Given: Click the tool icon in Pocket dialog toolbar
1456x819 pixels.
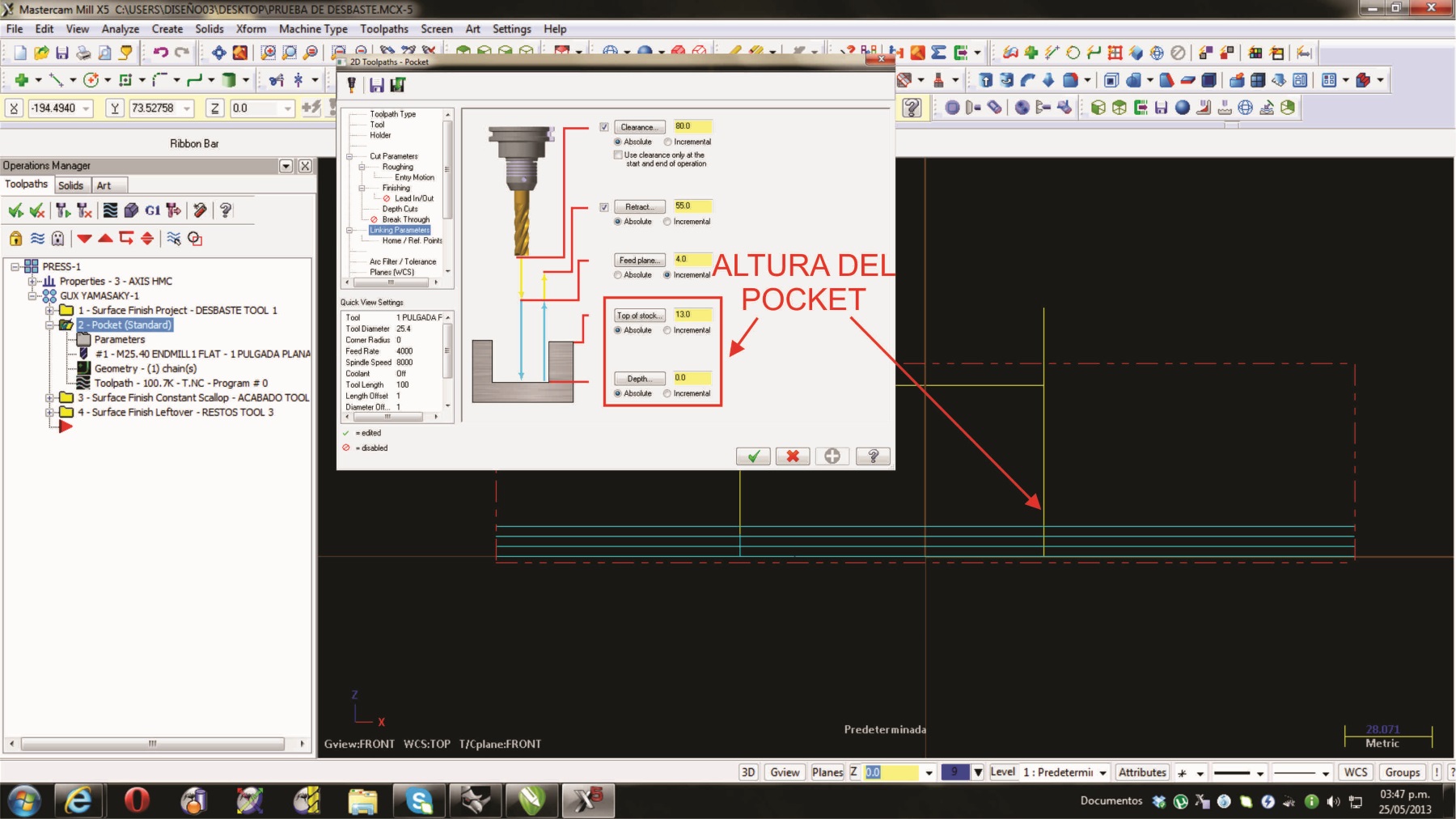Looking at the screenshot, I should coord(352,85).
